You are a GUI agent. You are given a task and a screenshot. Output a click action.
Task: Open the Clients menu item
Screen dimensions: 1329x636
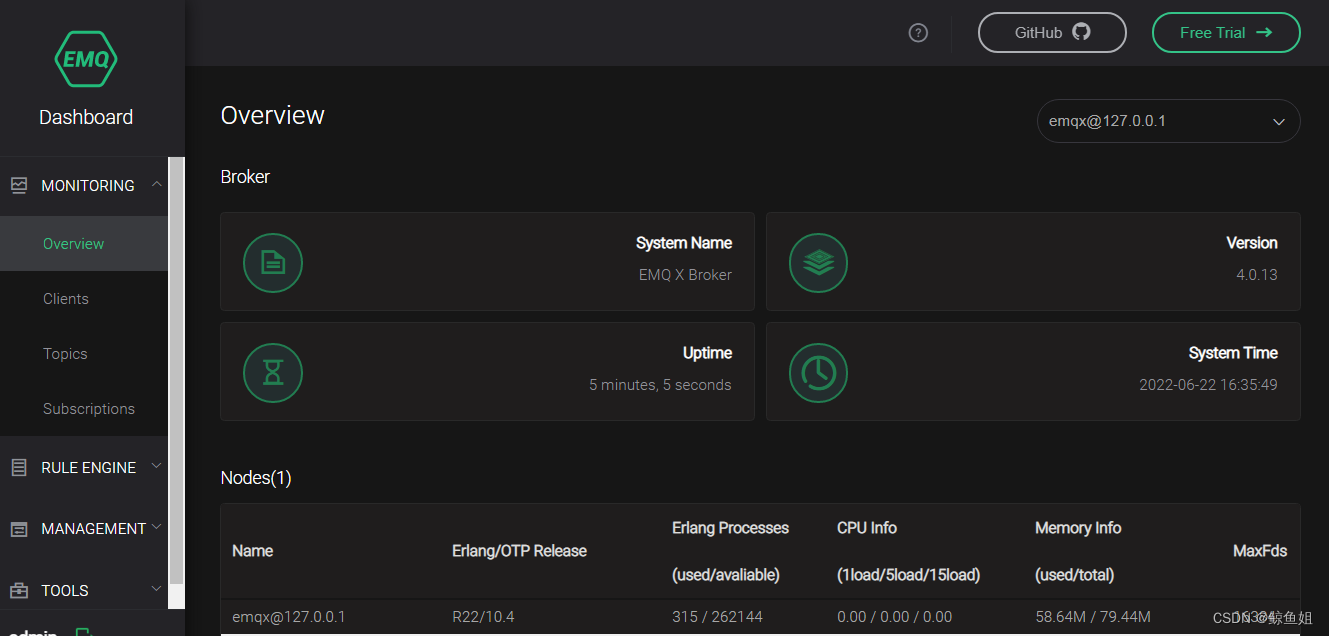84,298
